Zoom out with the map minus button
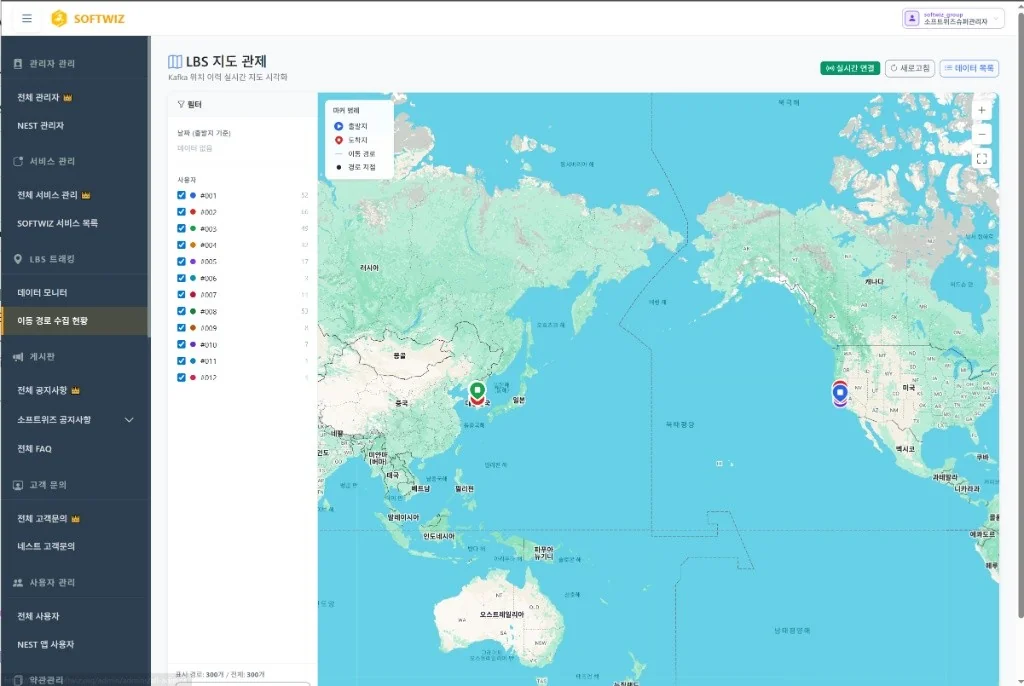Screen dimensions: 1024x686 tap(982, 135)
